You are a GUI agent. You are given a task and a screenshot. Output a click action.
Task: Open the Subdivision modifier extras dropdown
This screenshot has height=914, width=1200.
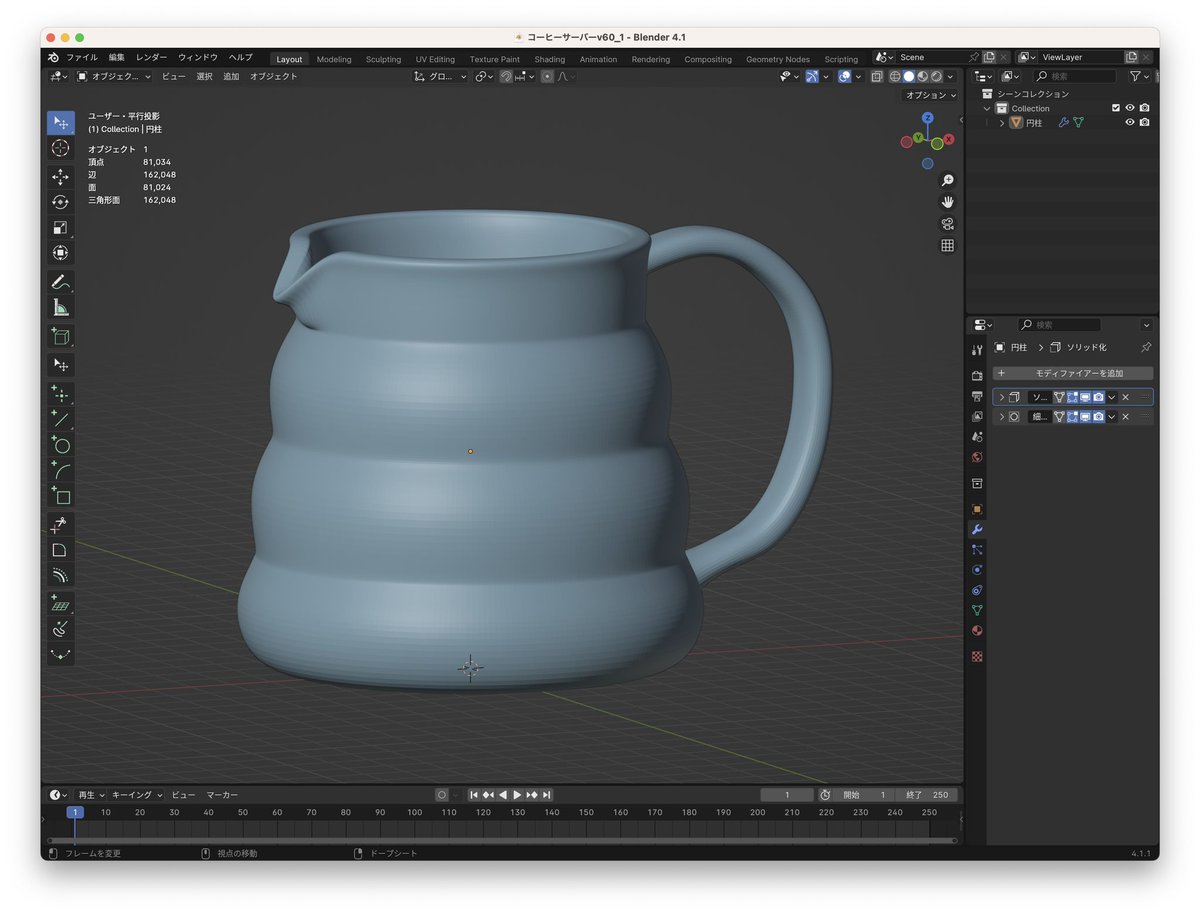[x=1111, y=416]
